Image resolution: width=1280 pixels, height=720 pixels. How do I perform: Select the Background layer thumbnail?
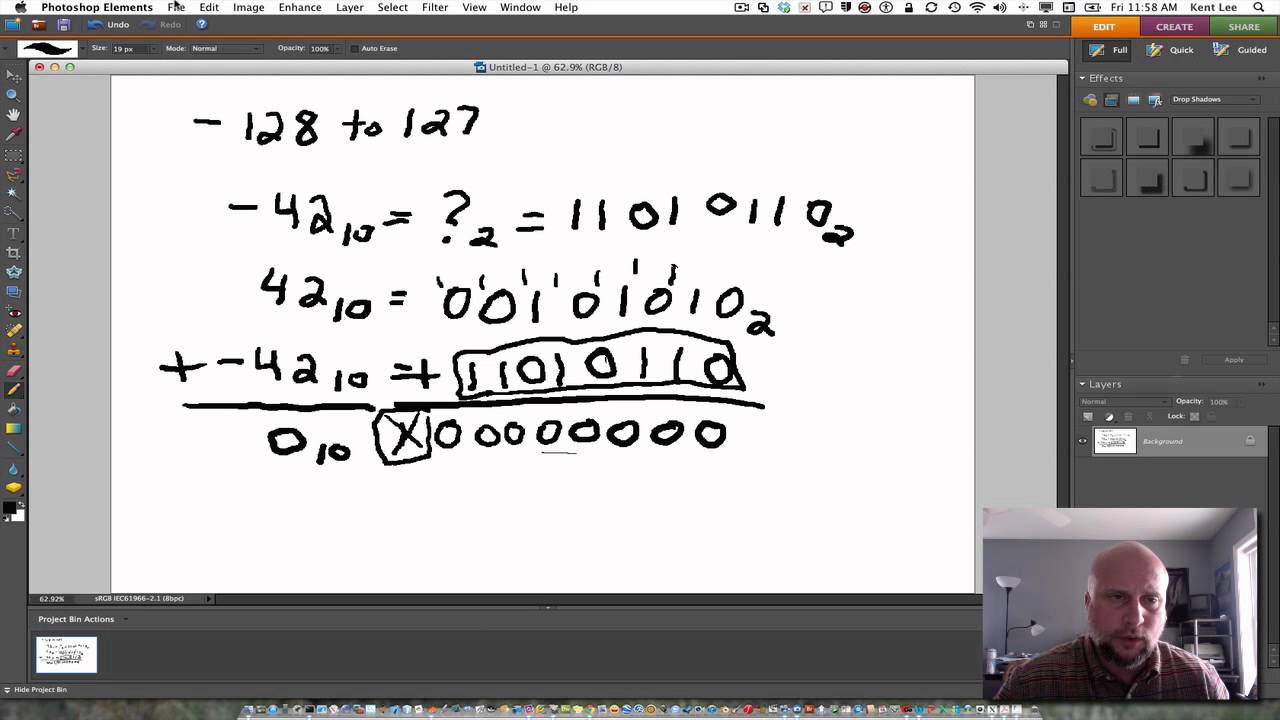point(1115,441)
